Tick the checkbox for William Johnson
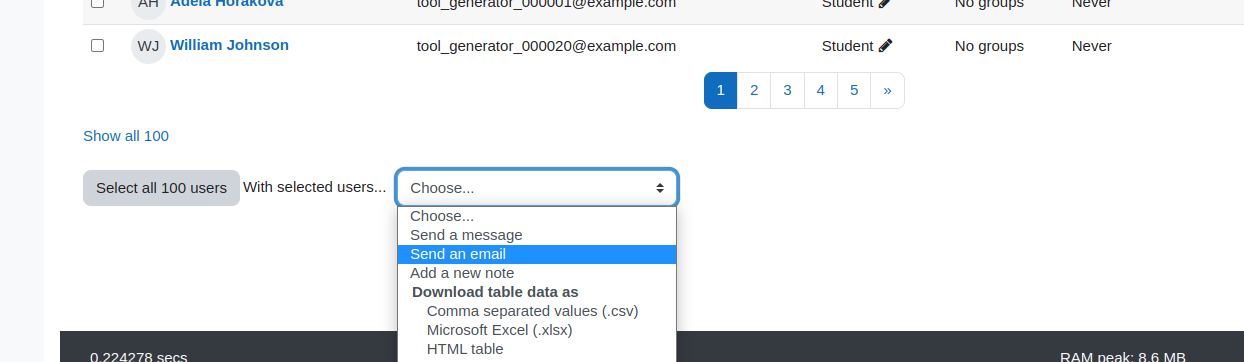Viewport: 1244px width, 362px height. [97, 45]
